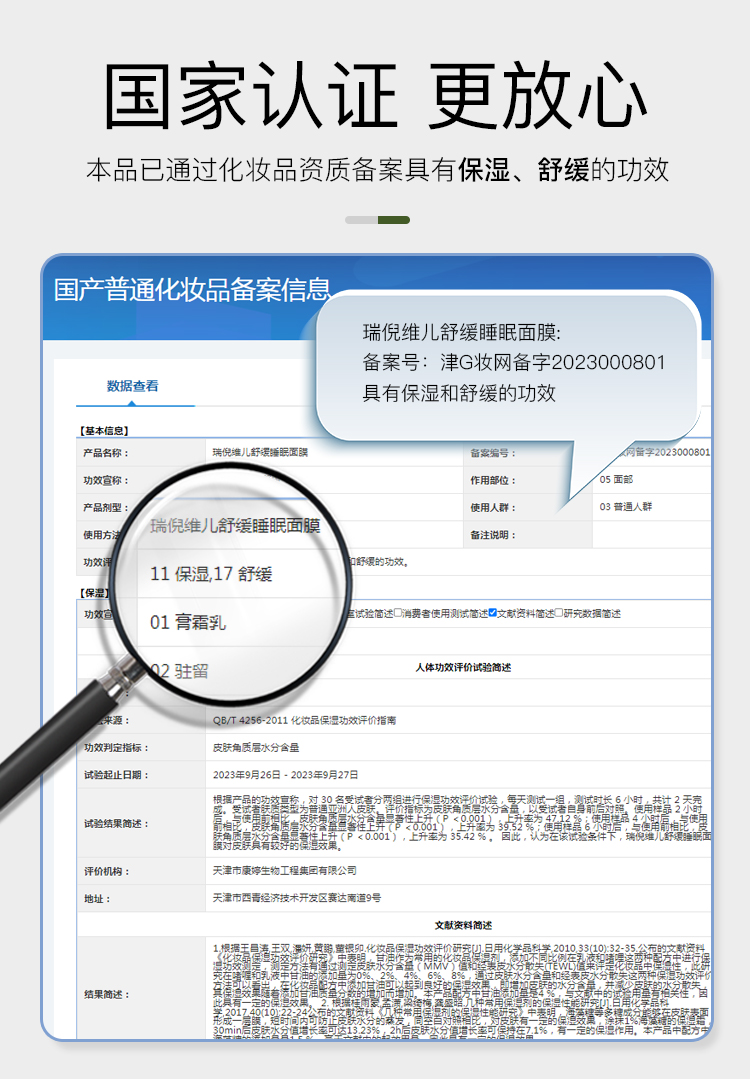Click 01 膏霜乳 in the magnifier

[x=188, y=622]
